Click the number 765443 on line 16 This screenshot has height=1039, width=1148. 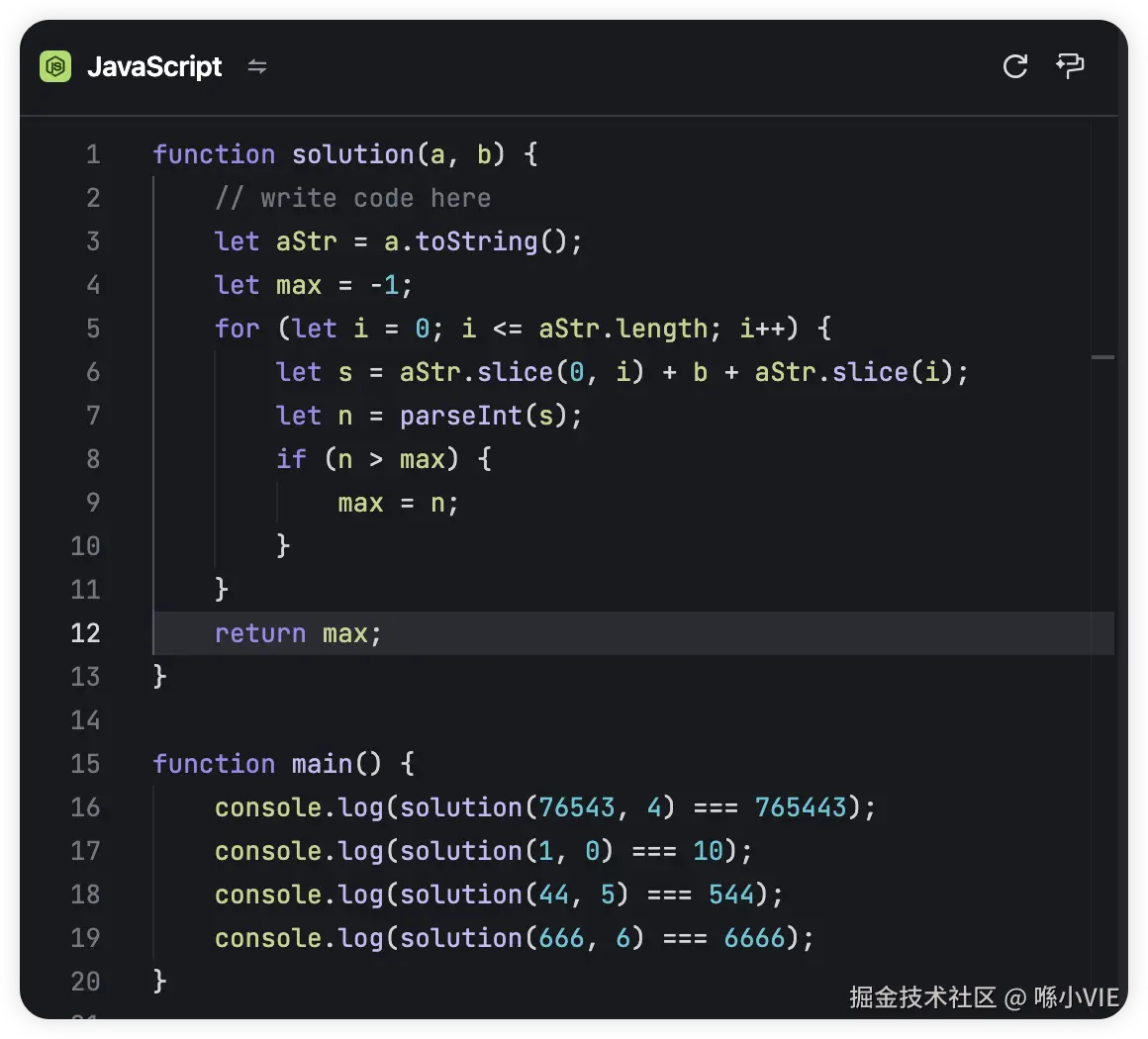click(x=801, y=807)
